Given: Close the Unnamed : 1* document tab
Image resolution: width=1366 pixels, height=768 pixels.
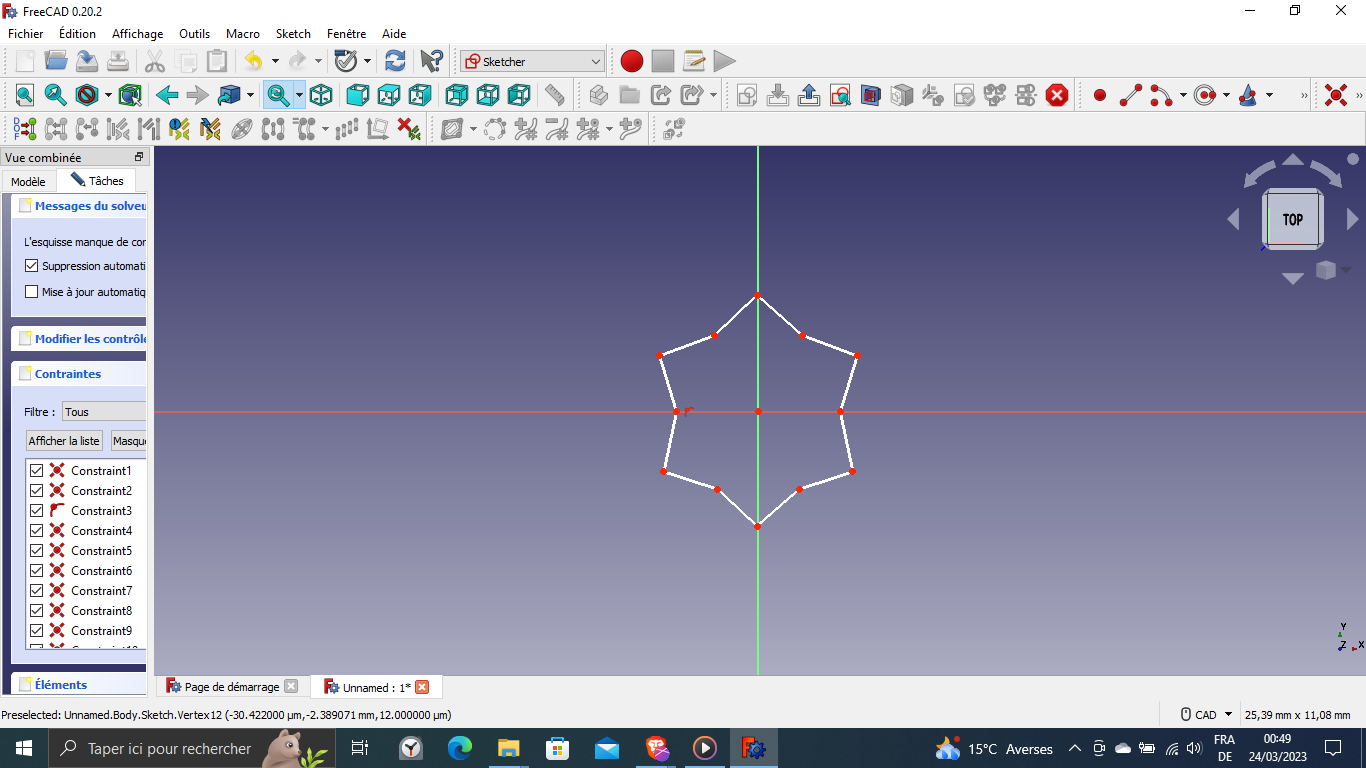Looking at the screenshot, I should coord(422,687).
